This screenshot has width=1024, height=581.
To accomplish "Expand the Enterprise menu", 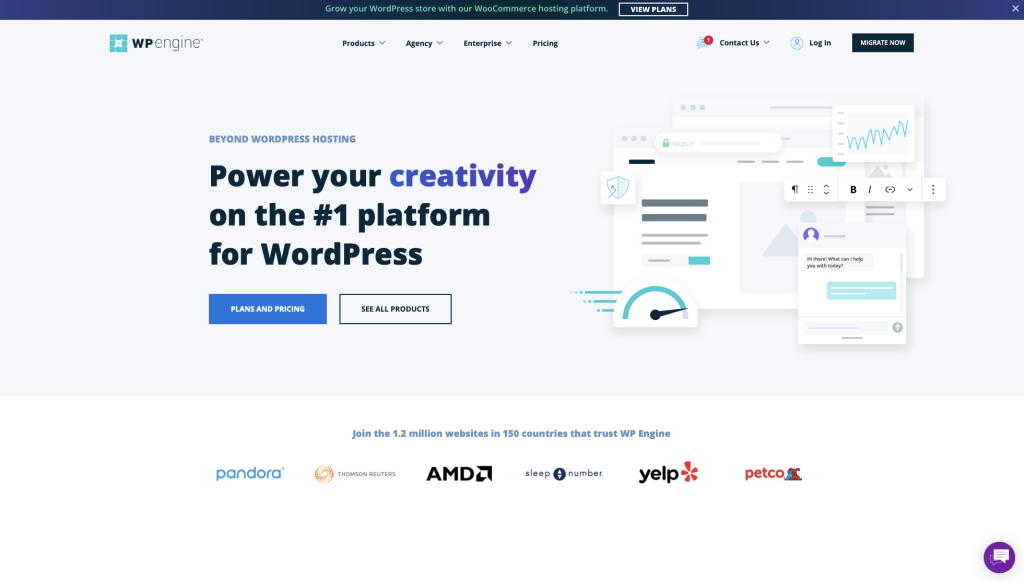I will 487,43.
